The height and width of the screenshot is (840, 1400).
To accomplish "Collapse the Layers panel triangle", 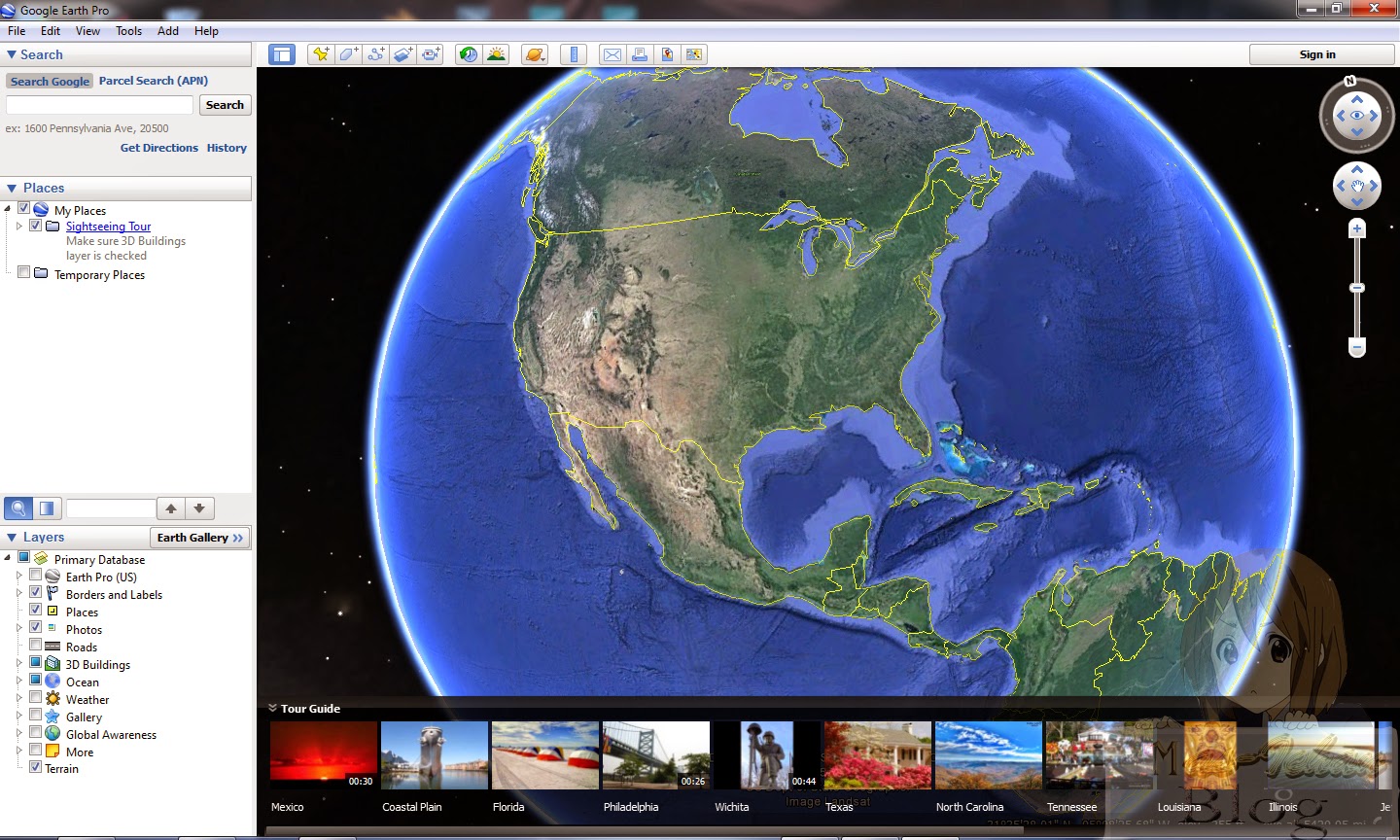I will (12, 538).
